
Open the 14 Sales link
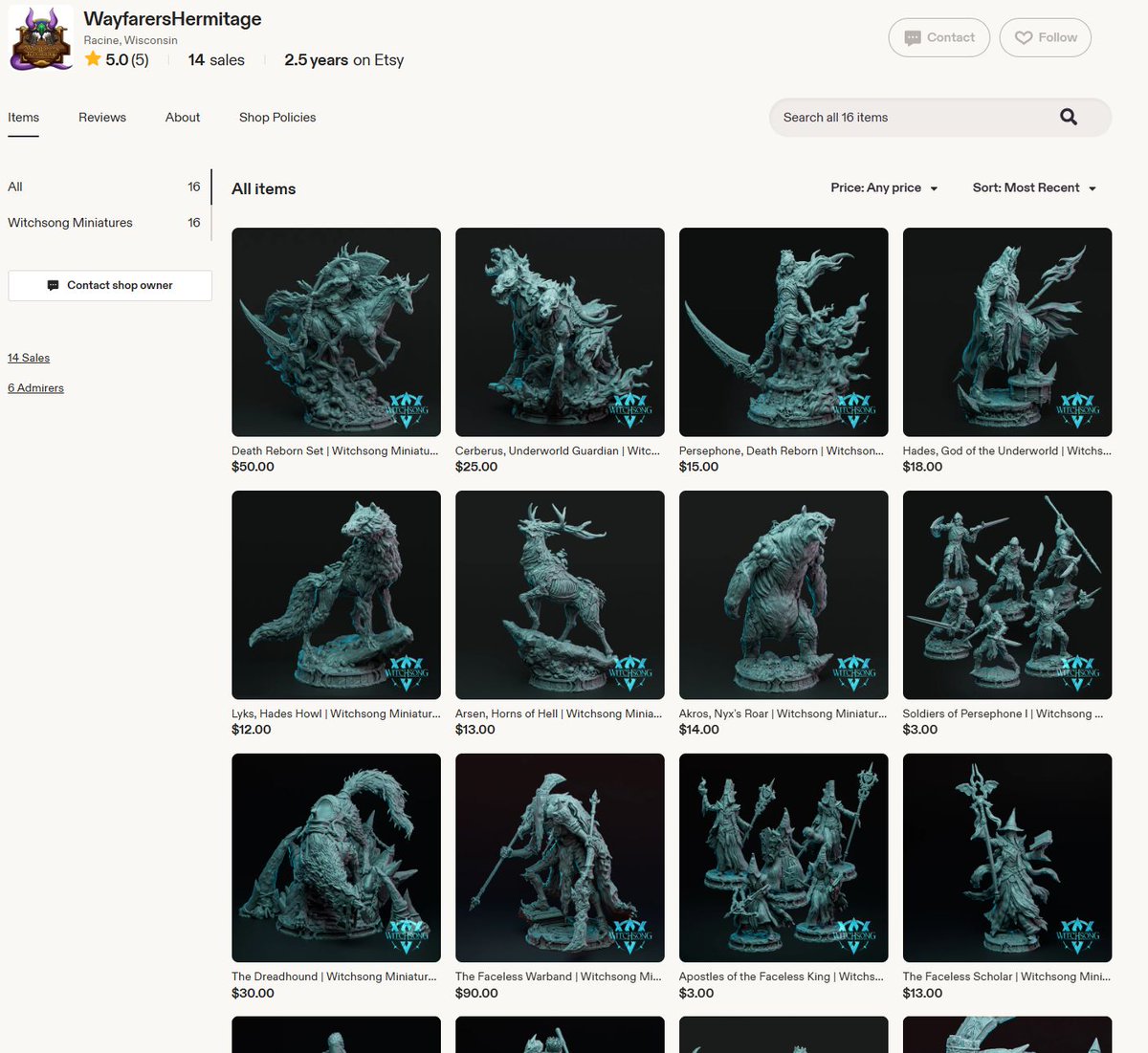(x=29, y=358)
